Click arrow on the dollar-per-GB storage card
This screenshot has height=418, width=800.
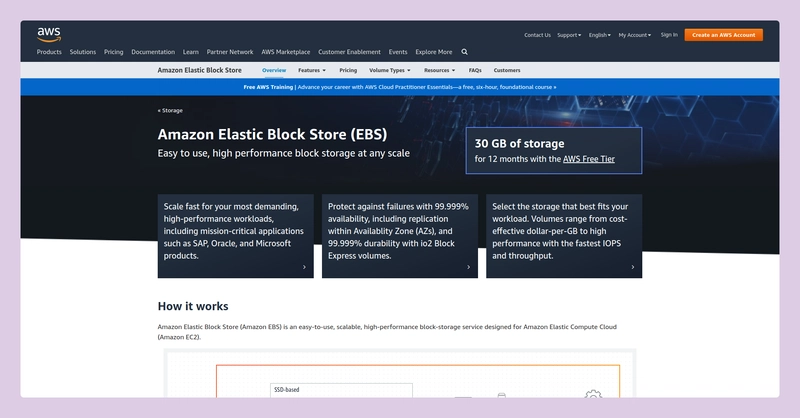point(633,267)
